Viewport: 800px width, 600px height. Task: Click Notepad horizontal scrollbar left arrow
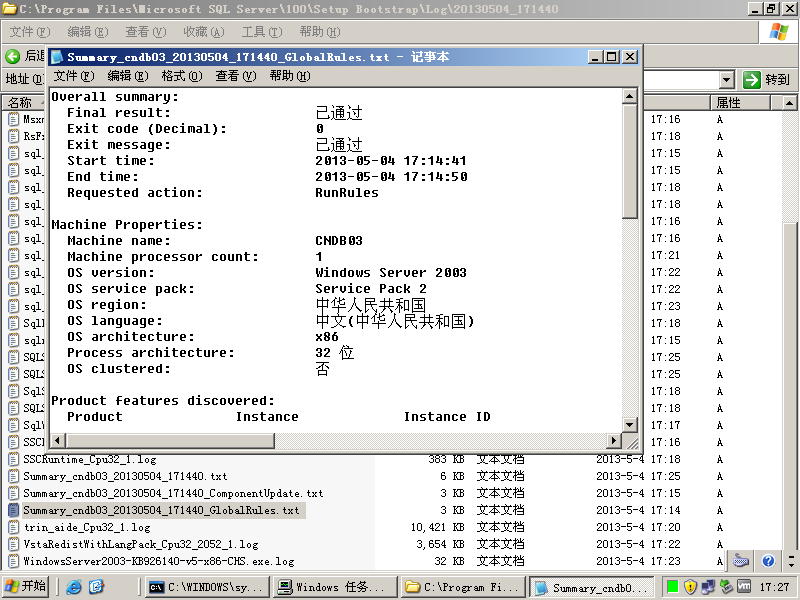pyautogui.click(x=58, y=440)
